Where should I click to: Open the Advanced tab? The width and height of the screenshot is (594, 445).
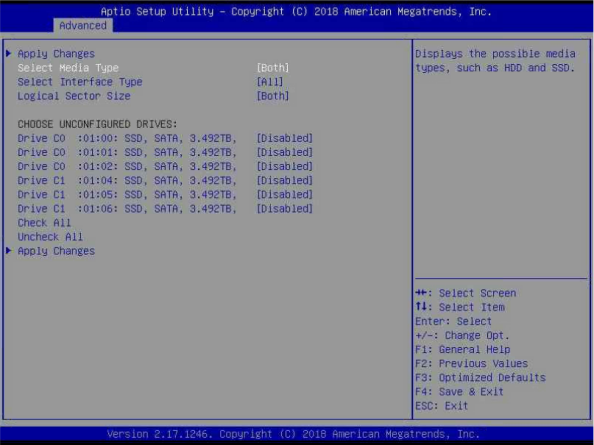click(x=83, y=25)
